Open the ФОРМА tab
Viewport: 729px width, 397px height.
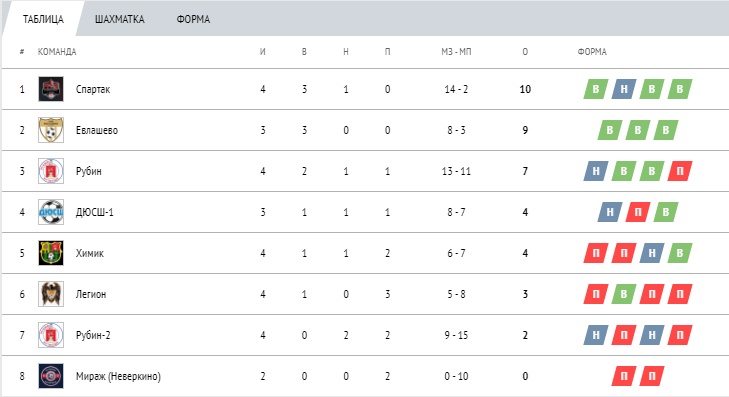(x=193, y=20)
